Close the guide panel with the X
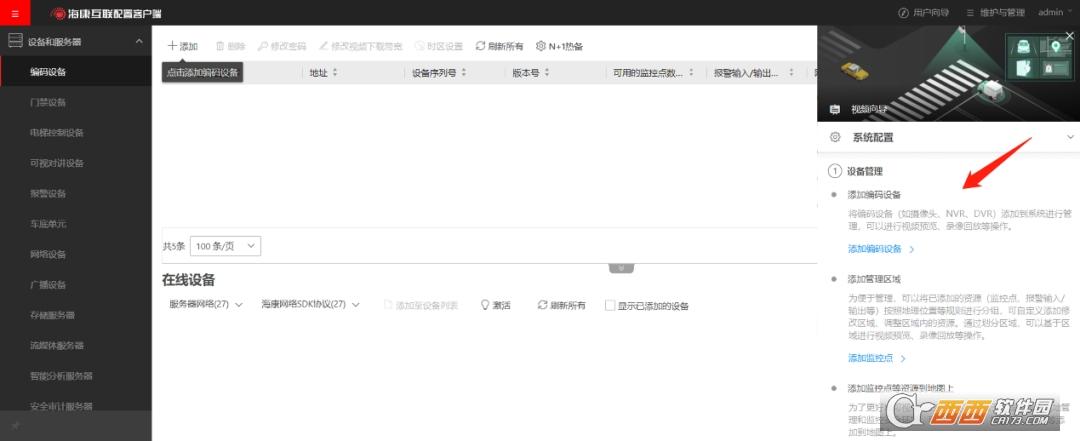Screen dimensions: 1080x441 [1070, 35]
